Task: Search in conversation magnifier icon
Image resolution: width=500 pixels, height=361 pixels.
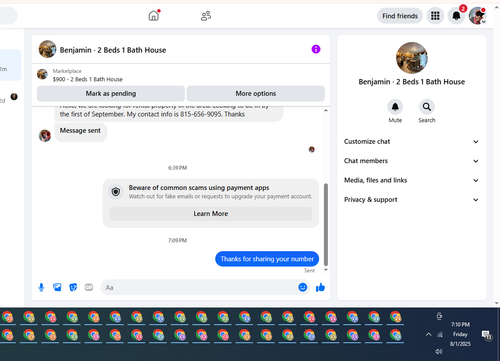Action: pyautogui.click(x=427, y=107)
